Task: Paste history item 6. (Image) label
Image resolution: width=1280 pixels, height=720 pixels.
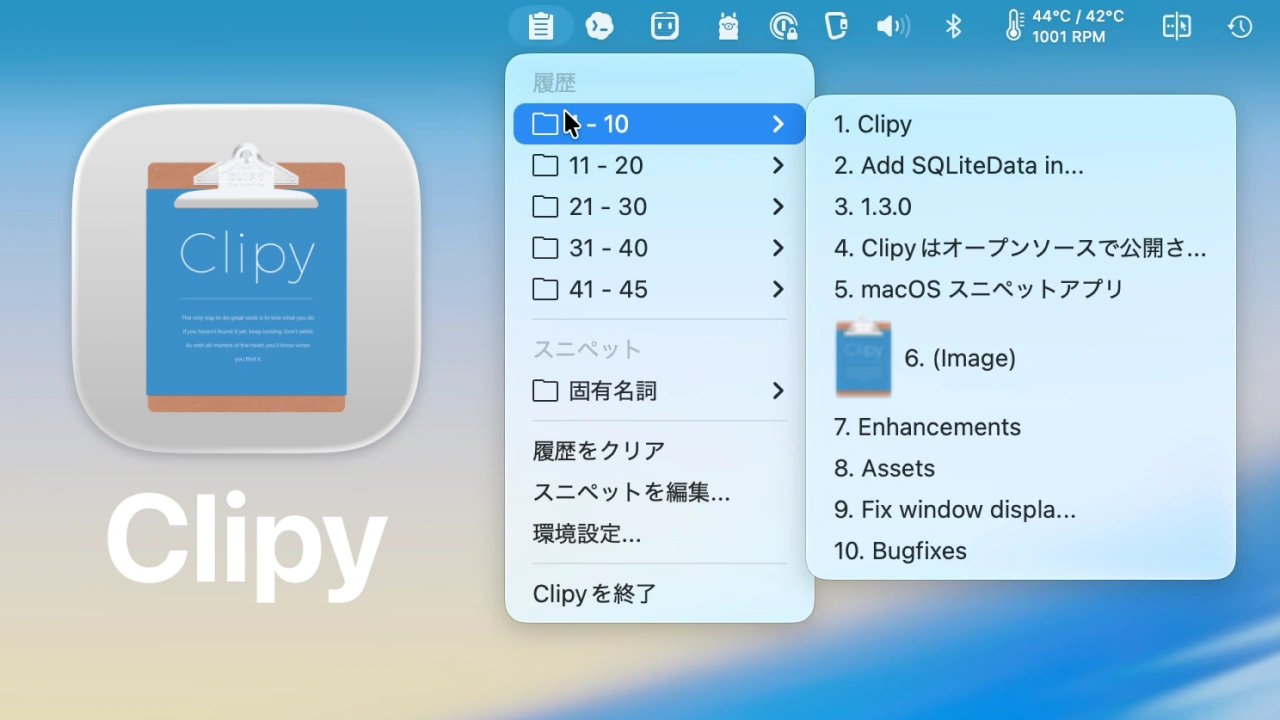Action: tap(960, 358)
